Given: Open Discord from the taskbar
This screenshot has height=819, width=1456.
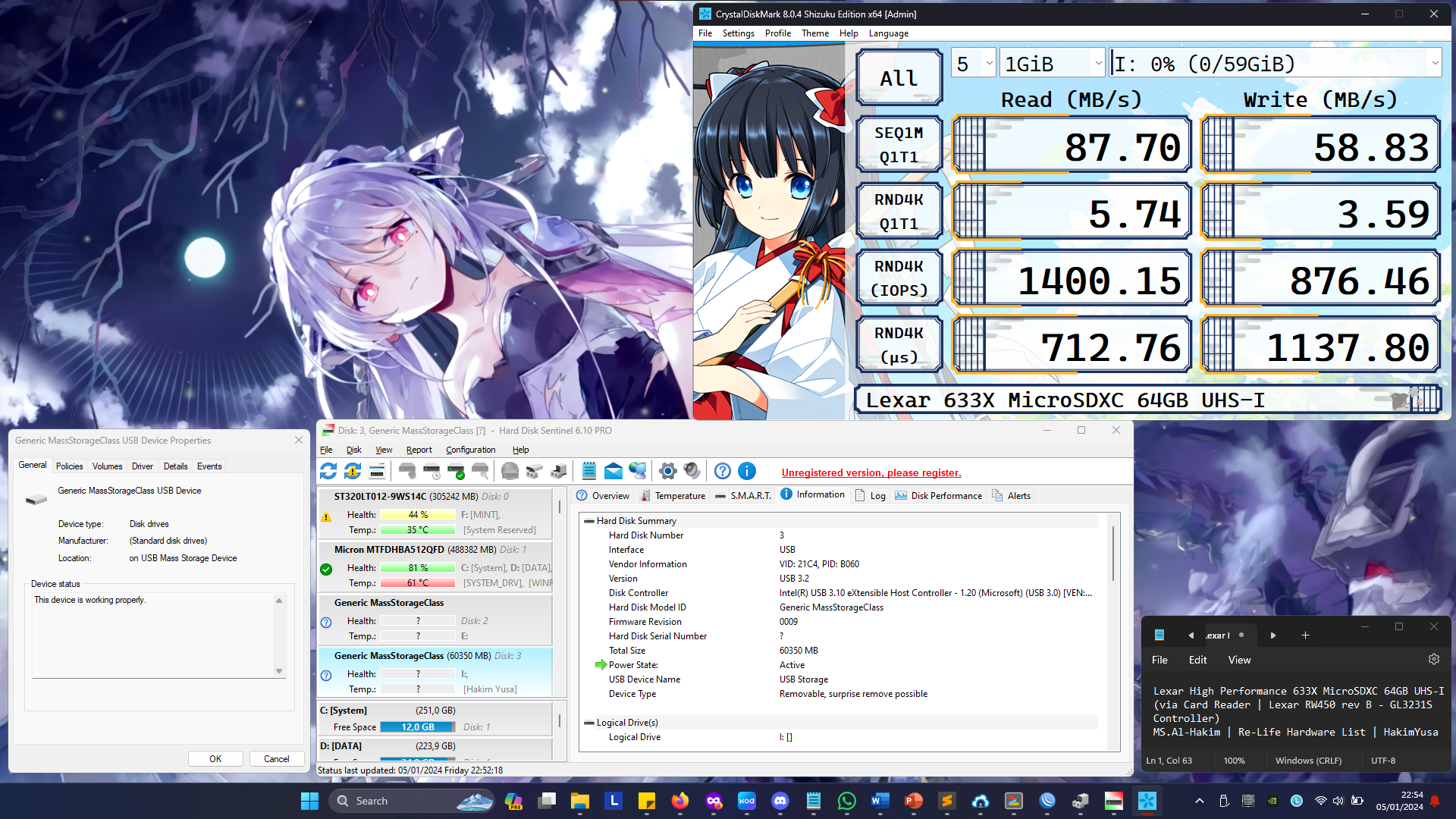Looking at the screenshot, I should (x=780, y=801).
